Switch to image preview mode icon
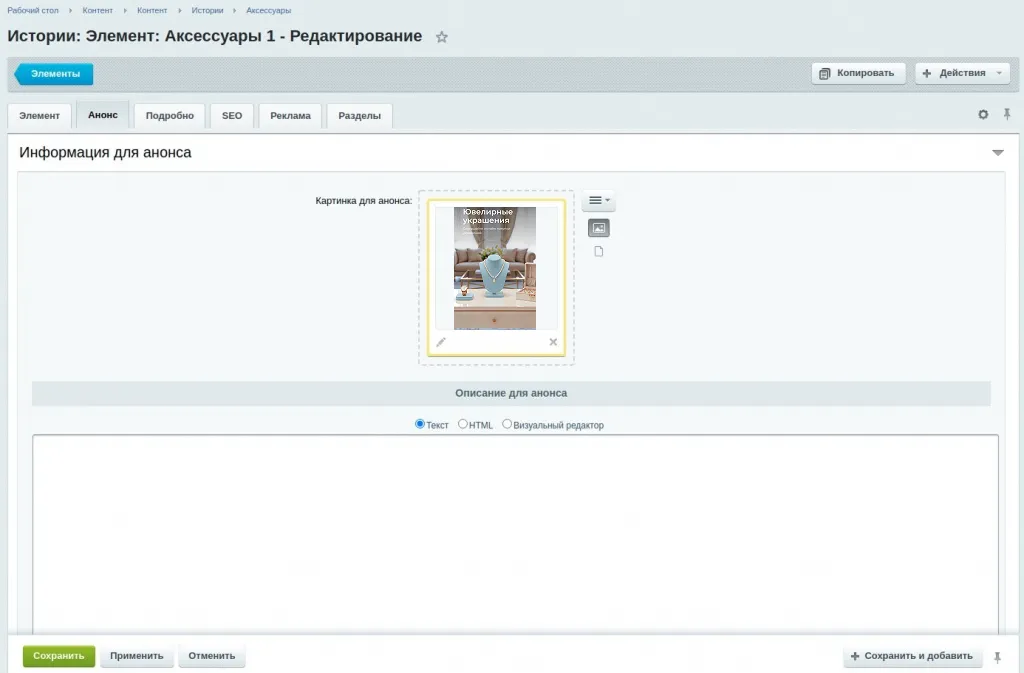The image size is (1024, 673). point(598,228)
